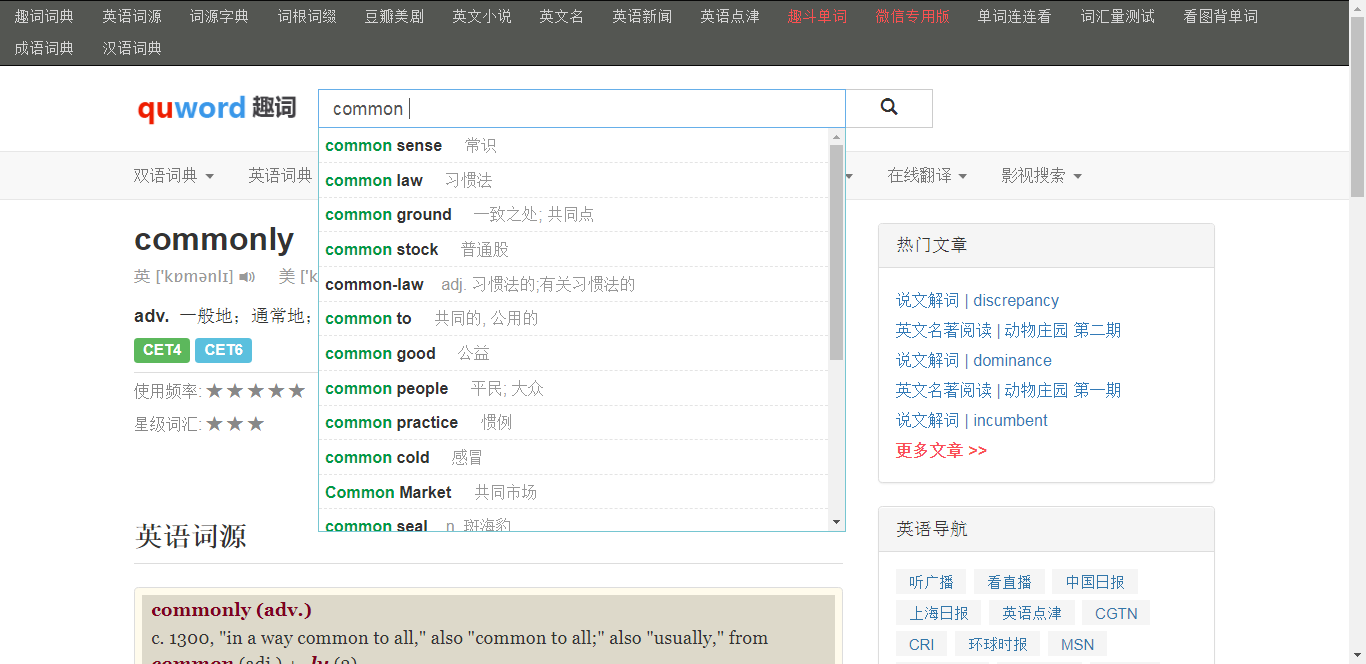Open 词根词缀 in top bar
Viewport: 1366px width, 664px height.
307,16
